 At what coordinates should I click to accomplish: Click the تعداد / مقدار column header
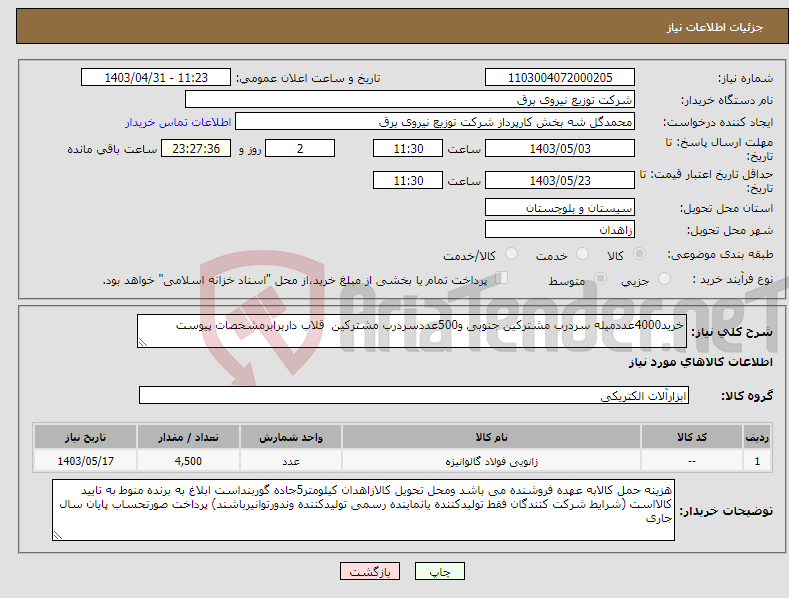pyautogui.click(x=188, y=437)
